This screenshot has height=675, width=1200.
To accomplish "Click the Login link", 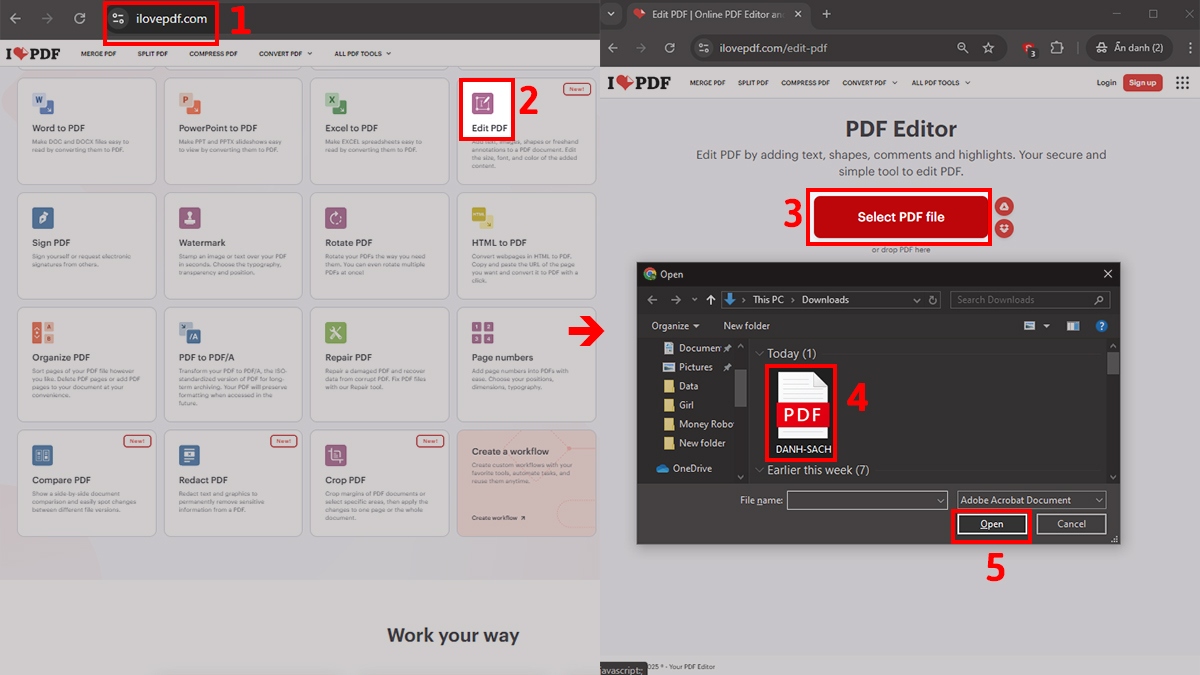I will [1106, 83].
